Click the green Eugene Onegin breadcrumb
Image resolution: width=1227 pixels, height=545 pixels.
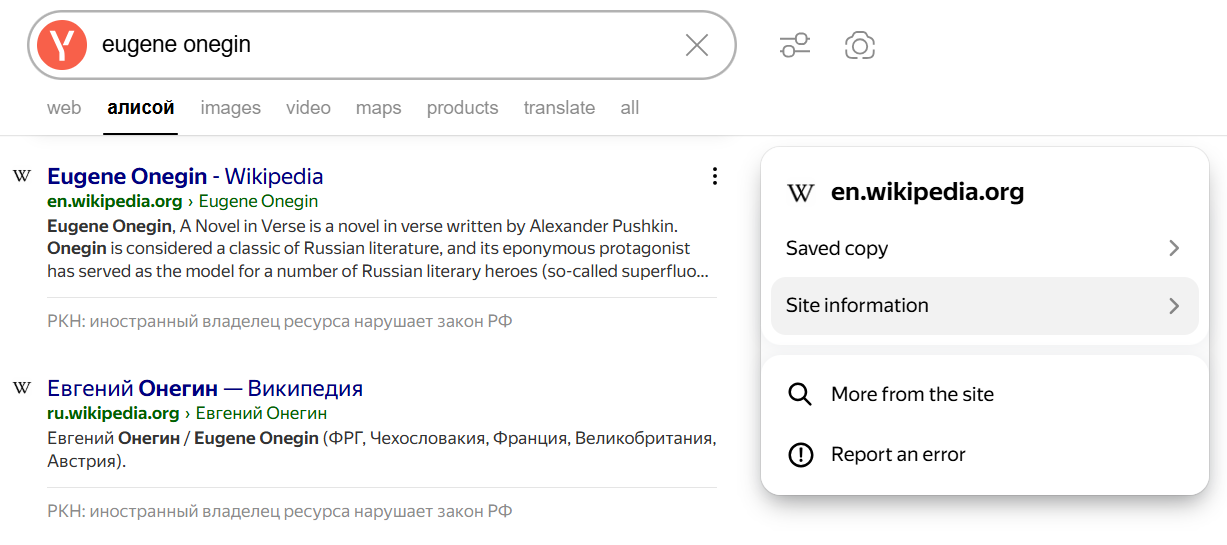coord(259,201)
